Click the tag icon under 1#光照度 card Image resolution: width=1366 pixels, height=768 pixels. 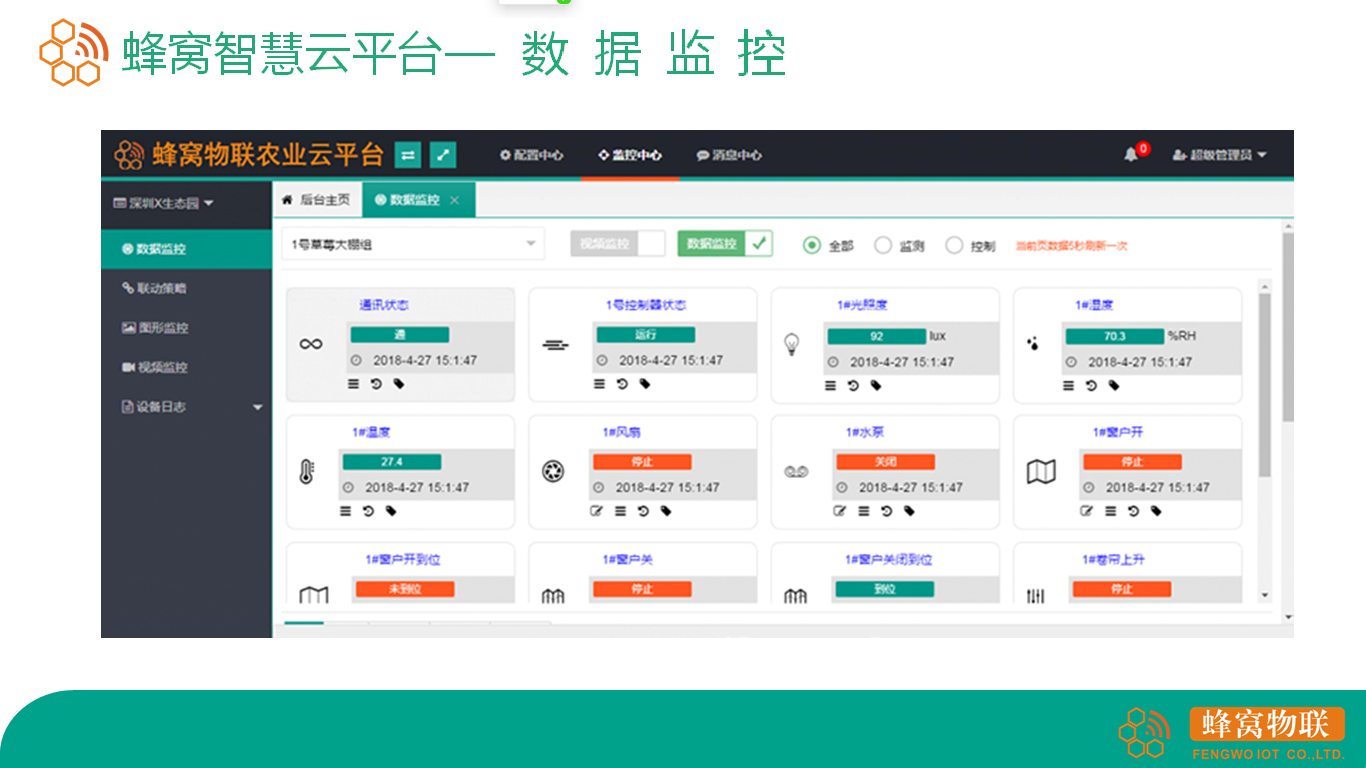click(x=876, y=385)
